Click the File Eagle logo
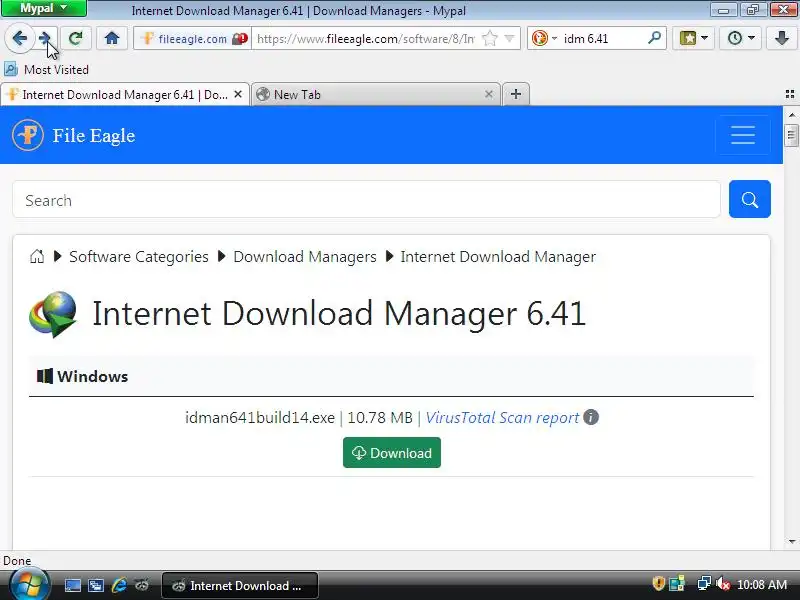This screenshot has width=800, height=600. pyautogui.click(x=28, y=135)
